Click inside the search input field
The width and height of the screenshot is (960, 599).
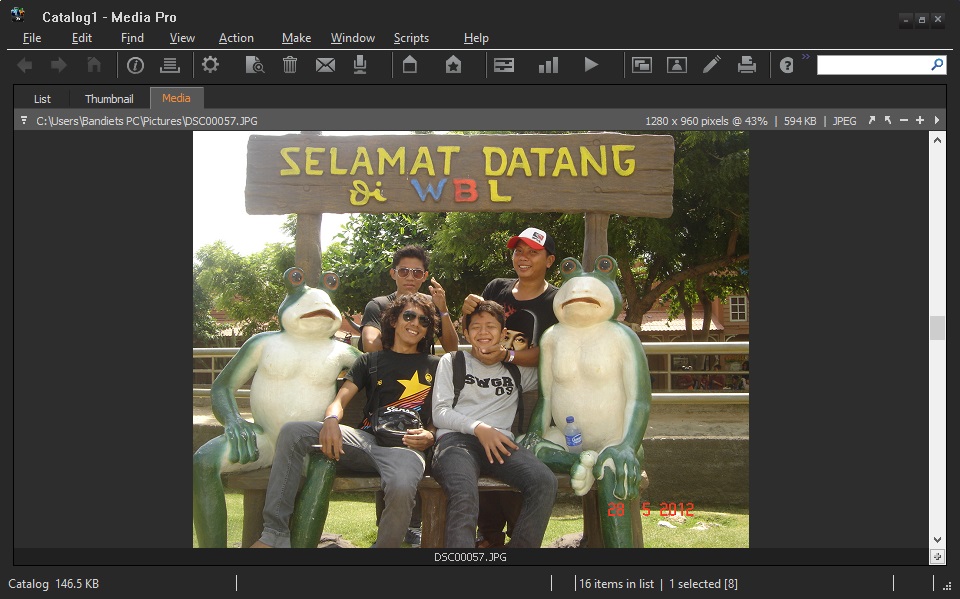point(874,64)
